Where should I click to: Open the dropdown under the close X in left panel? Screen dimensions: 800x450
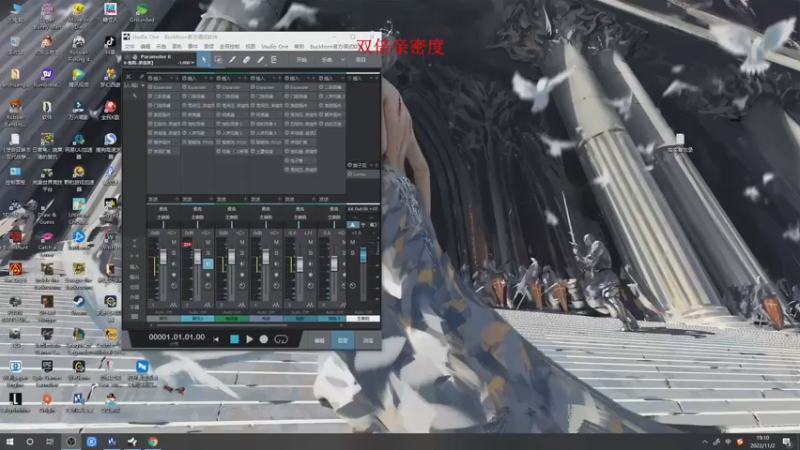(143, 85)
